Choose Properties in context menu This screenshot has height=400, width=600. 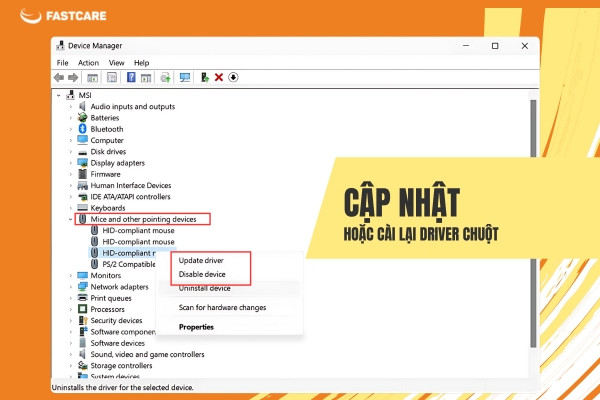(196, 327)
